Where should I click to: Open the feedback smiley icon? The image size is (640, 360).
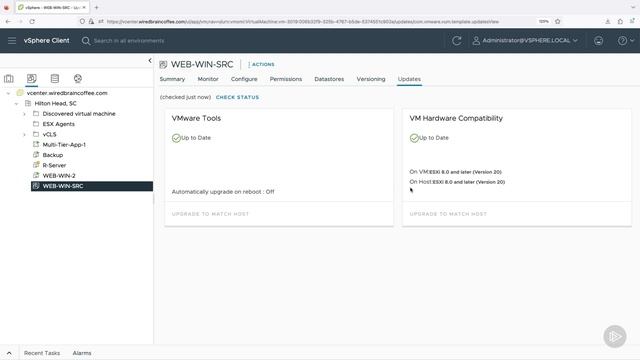(598, 40)
